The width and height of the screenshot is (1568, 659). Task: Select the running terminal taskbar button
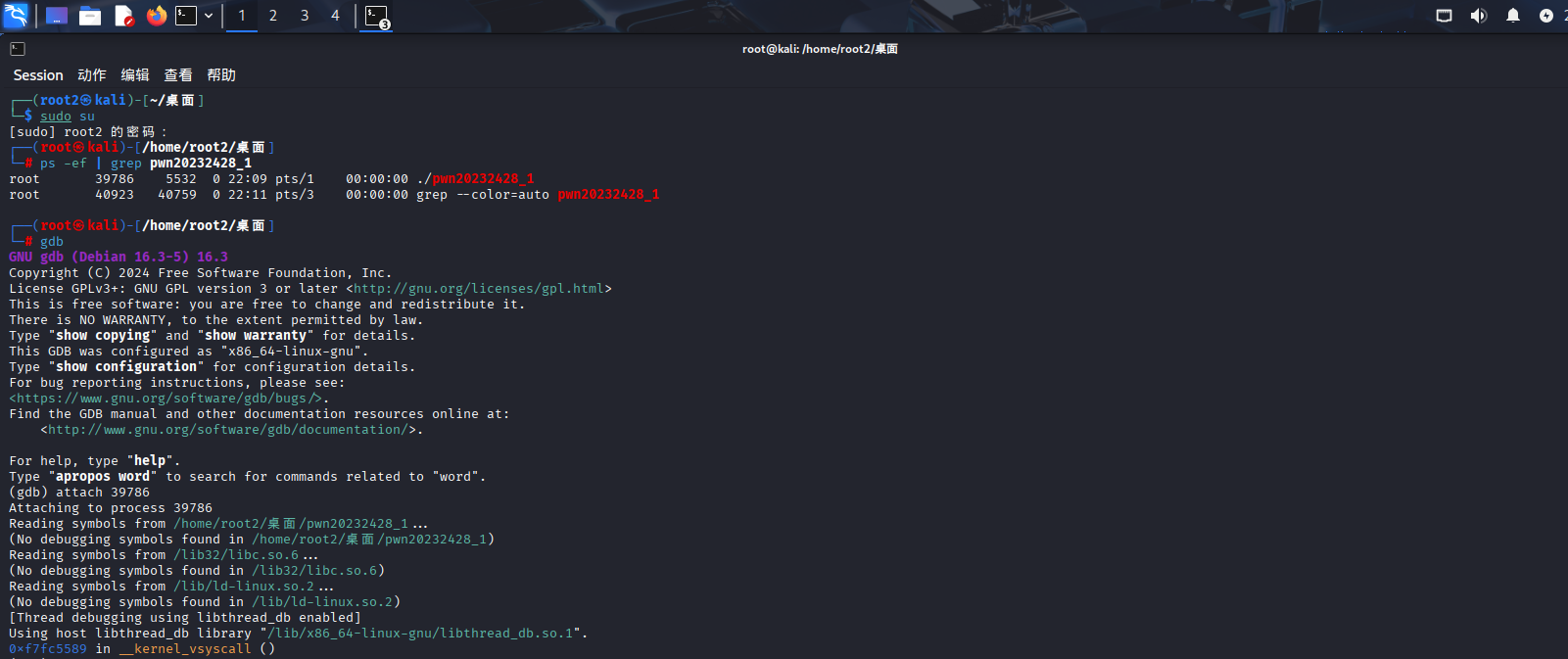377,17
